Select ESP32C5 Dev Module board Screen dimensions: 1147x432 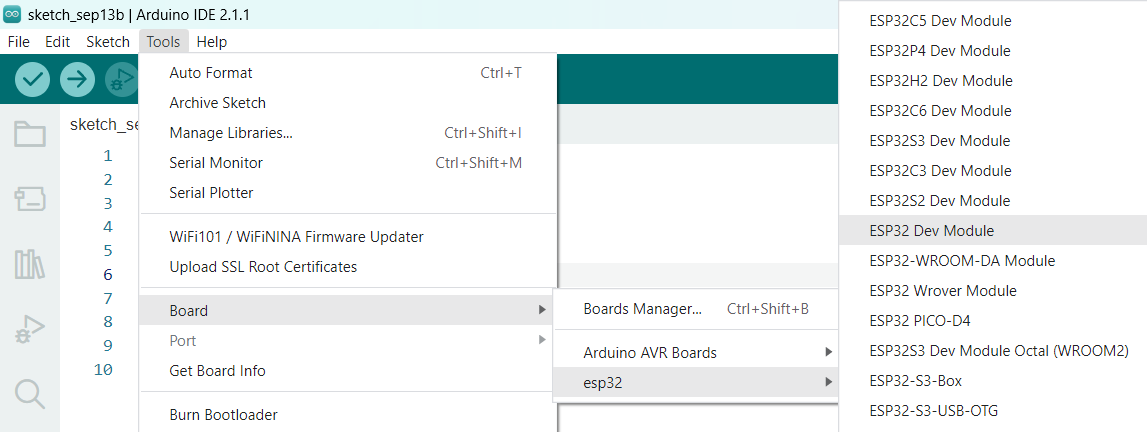993,21
